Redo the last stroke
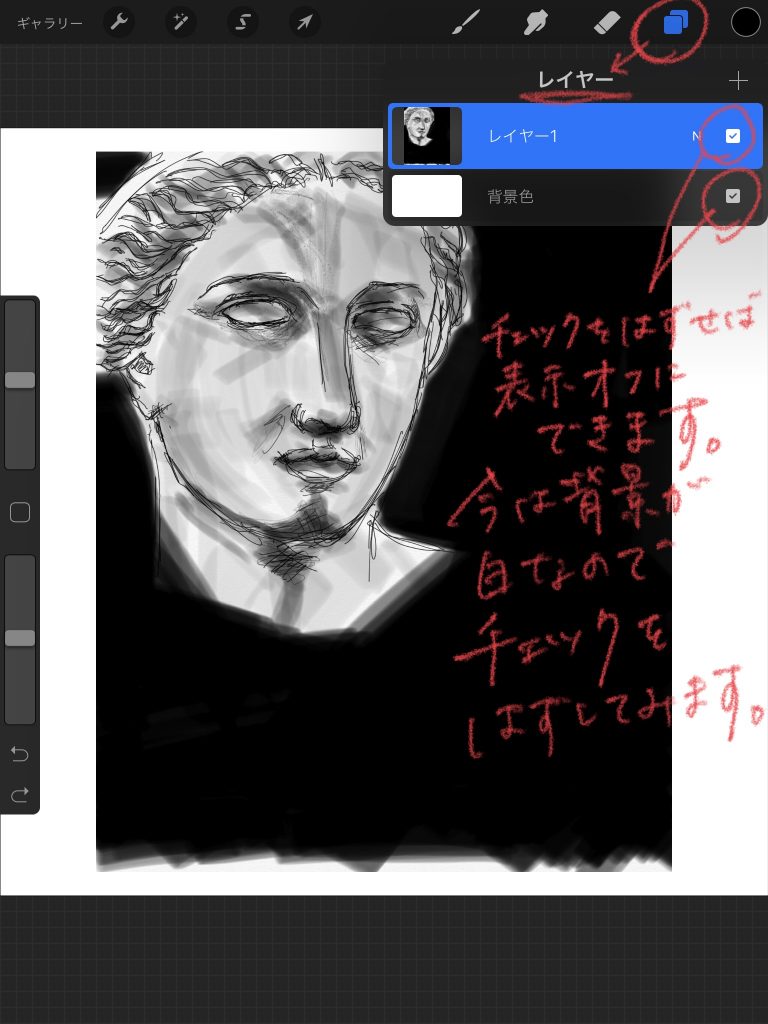Viewport: 768px width, 1024px height. click(20, 795)
